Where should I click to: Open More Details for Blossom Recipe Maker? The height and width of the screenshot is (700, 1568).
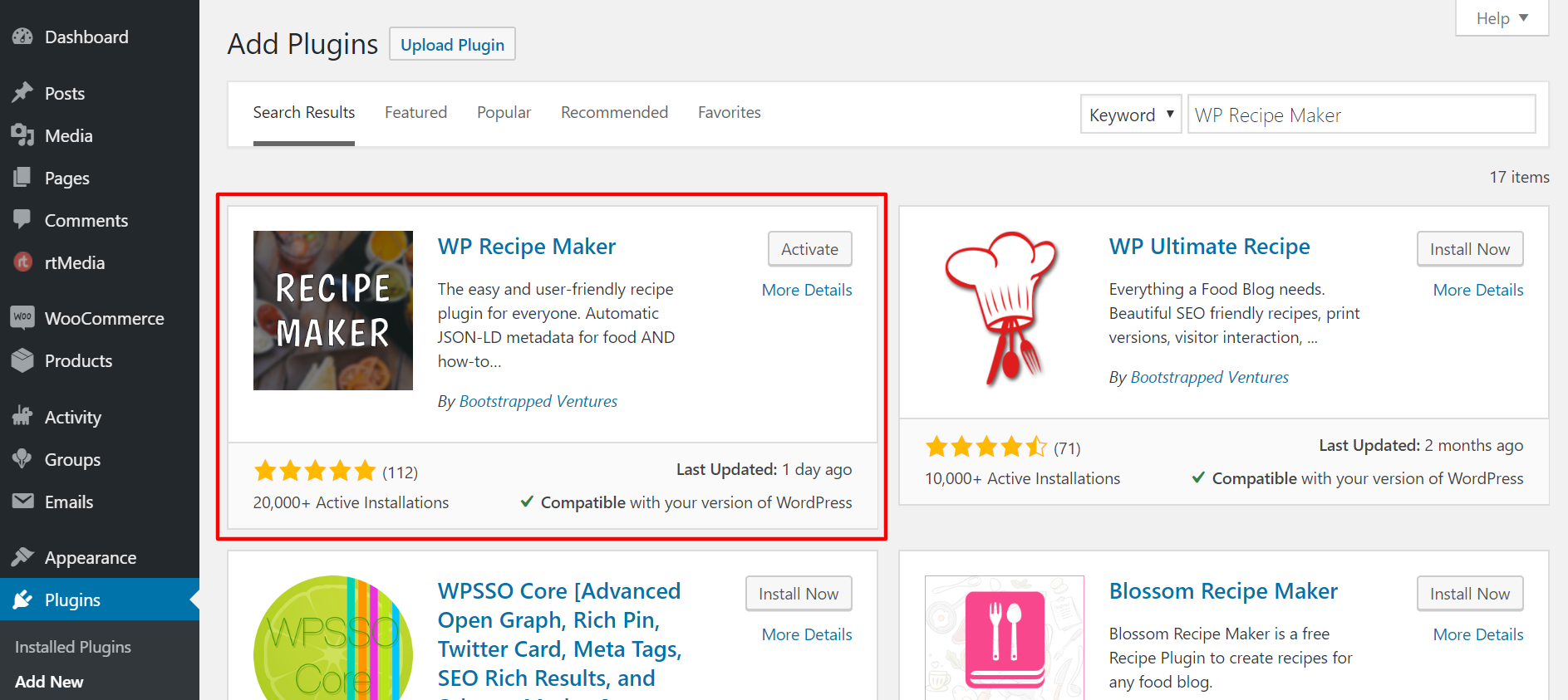(1478, 634)
